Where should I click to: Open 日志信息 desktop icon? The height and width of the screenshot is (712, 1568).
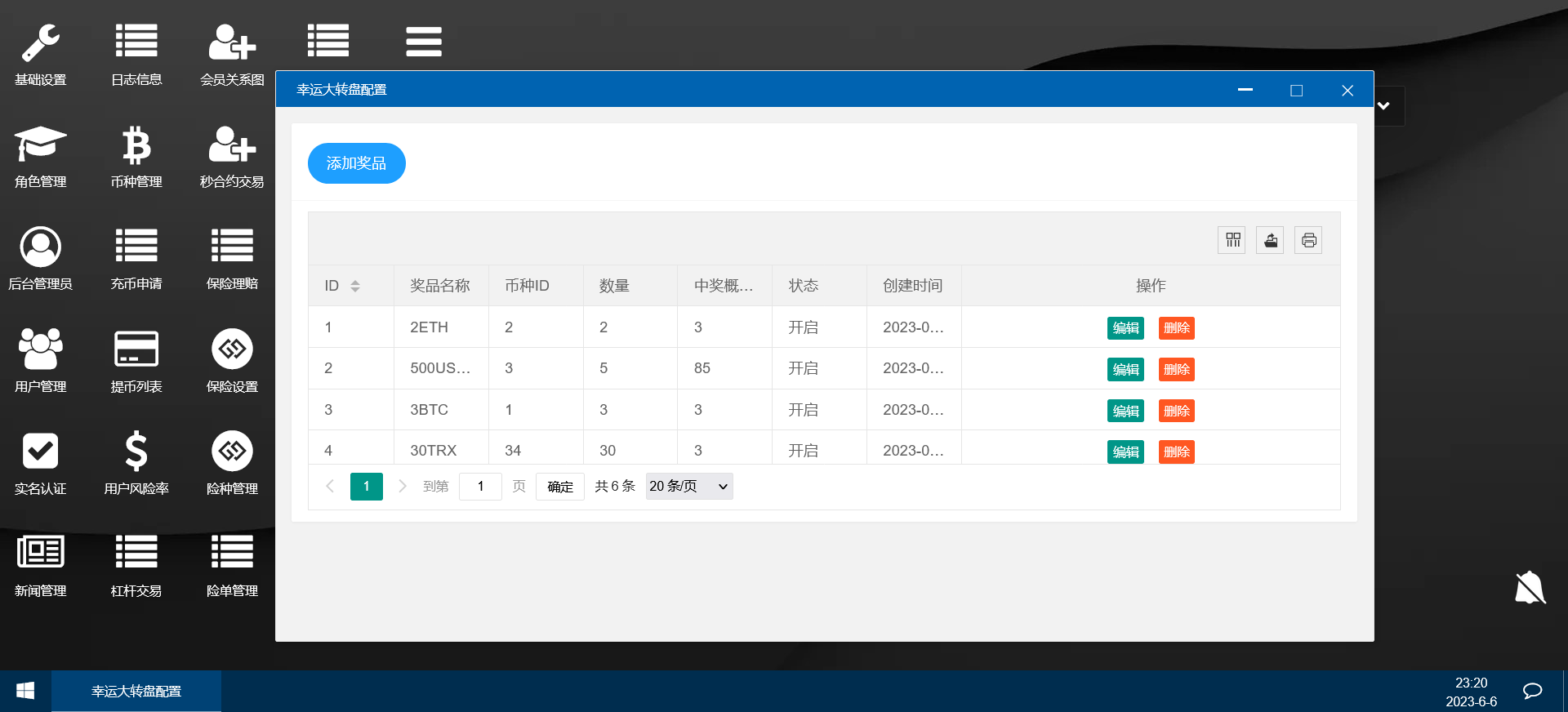(136, 41)
